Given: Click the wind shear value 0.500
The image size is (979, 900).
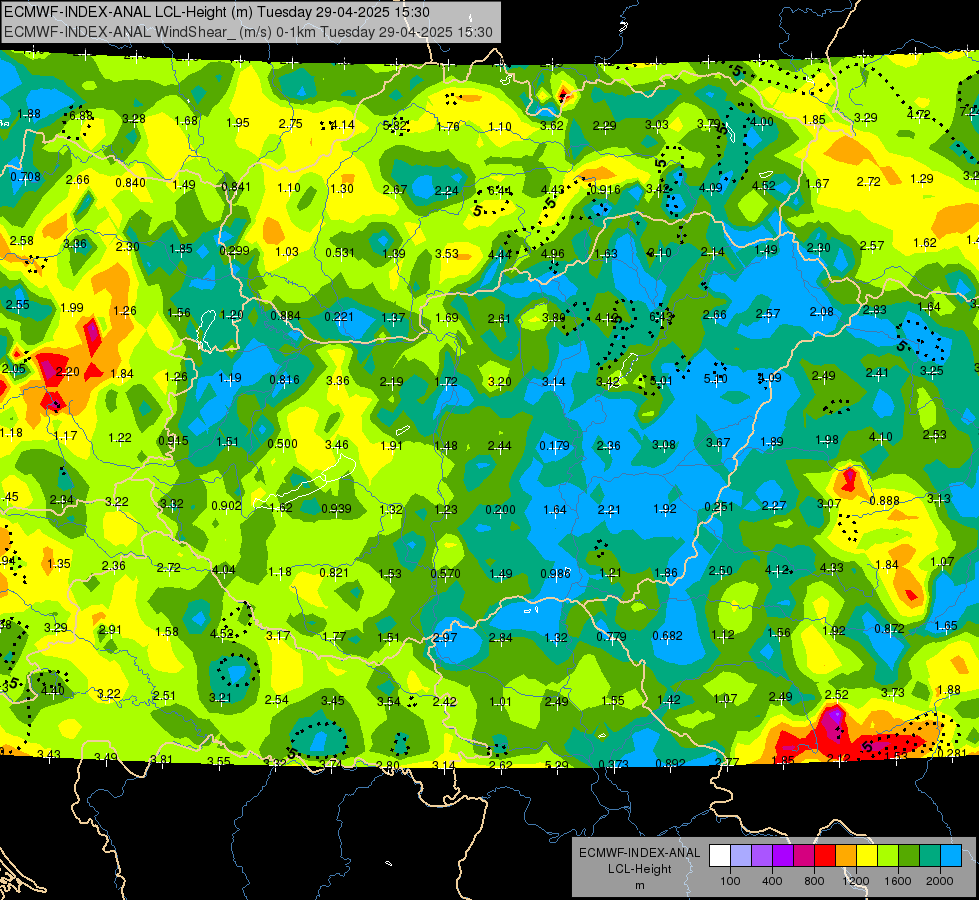Looking at the screenshot, I should coord(282,443).
